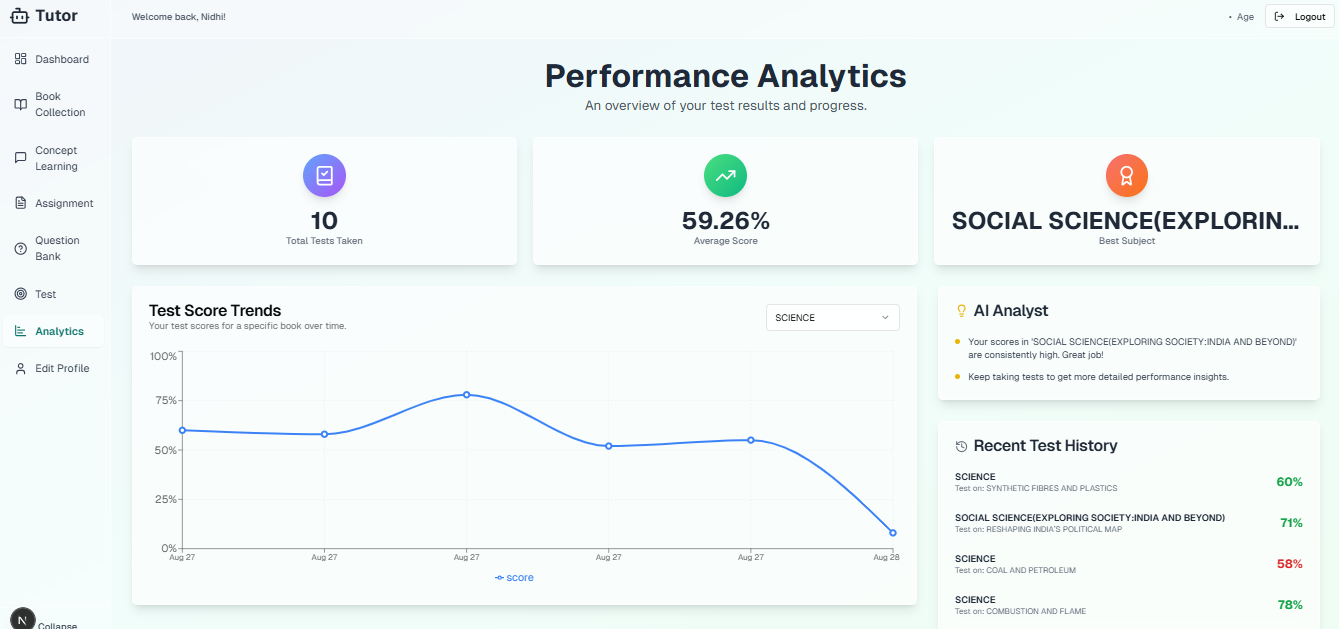Screen dimensions: 1339x629
Task: Select the Assignment document icon
Action: [20, 203]
